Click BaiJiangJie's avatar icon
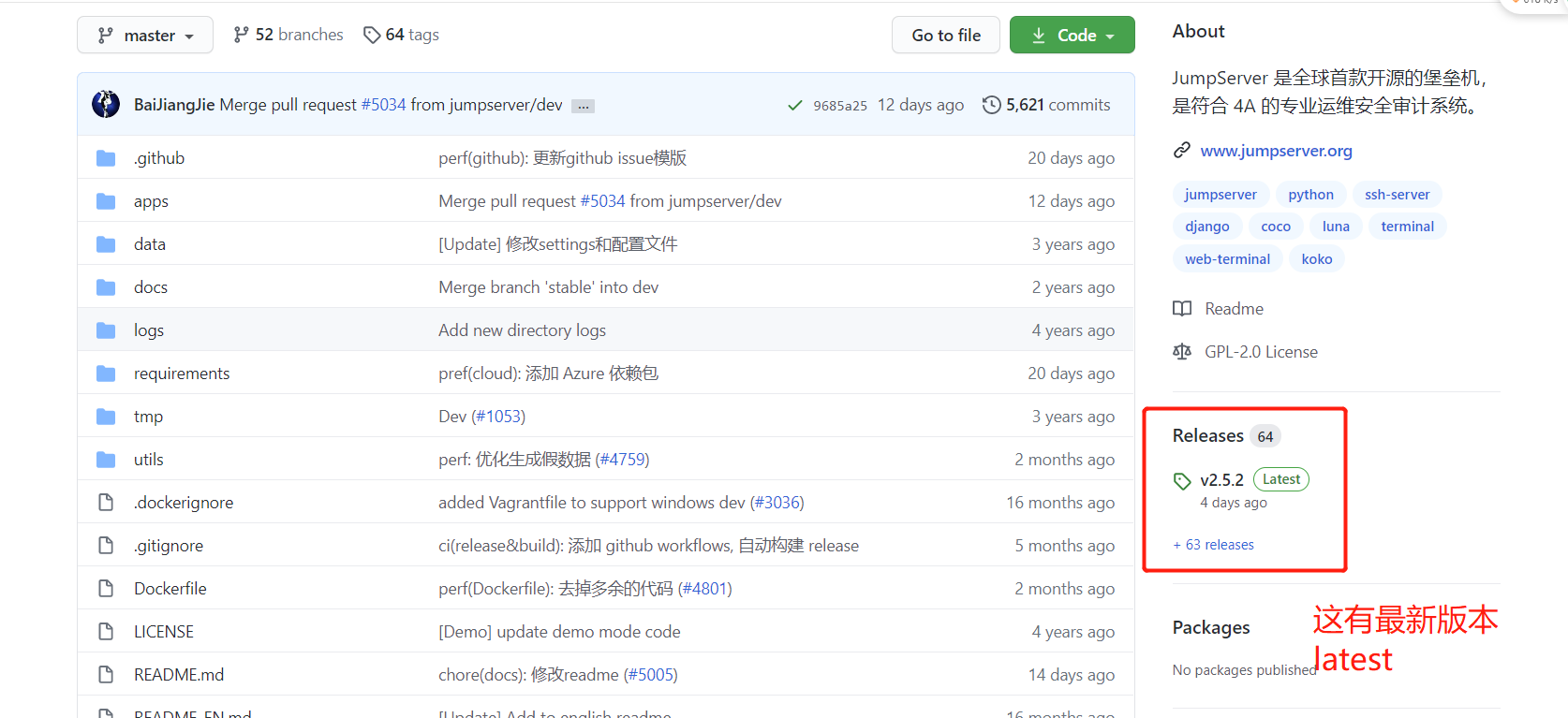The image size is (1568, 718). point(106,104)
